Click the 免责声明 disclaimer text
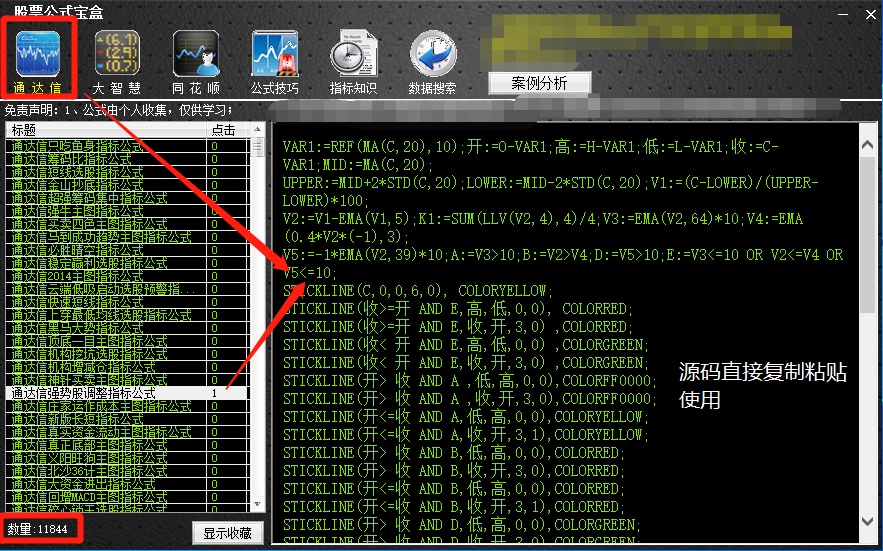The width and height of the screenshot is (883, 551). (117, 110)
